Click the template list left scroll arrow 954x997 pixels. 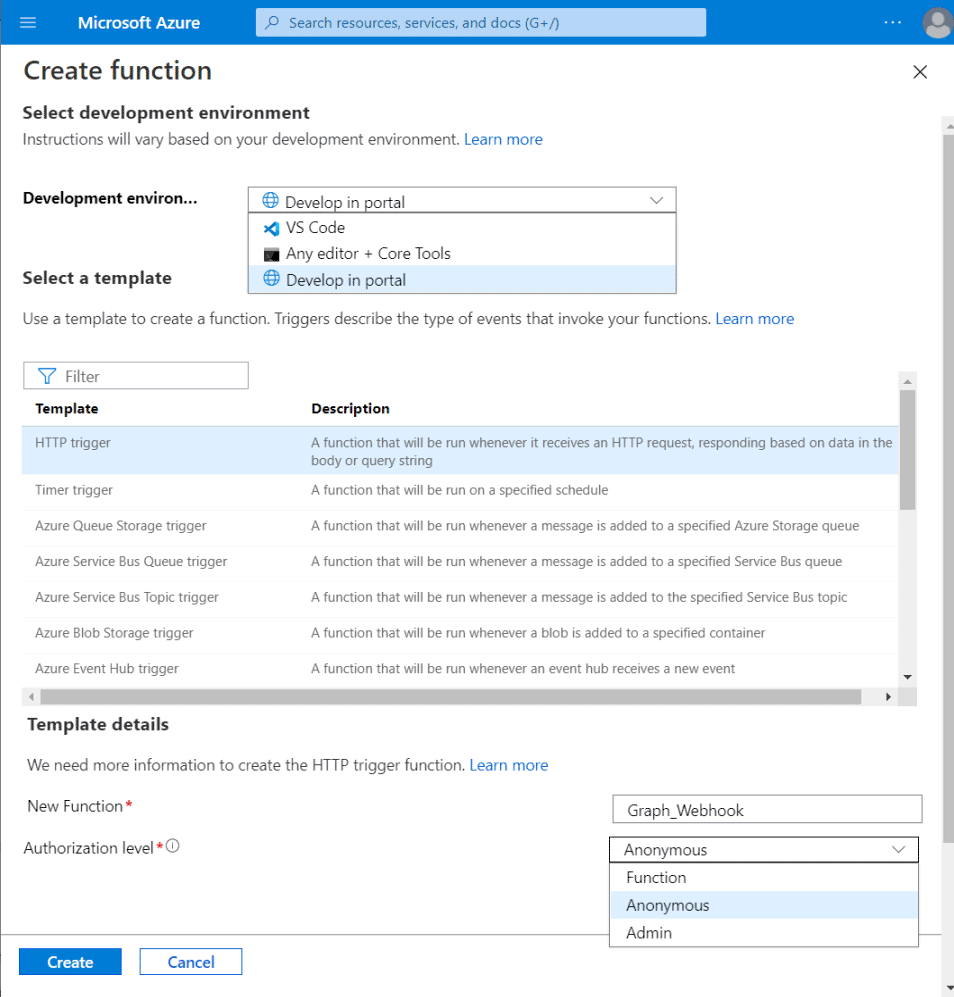tap(31, 697)
